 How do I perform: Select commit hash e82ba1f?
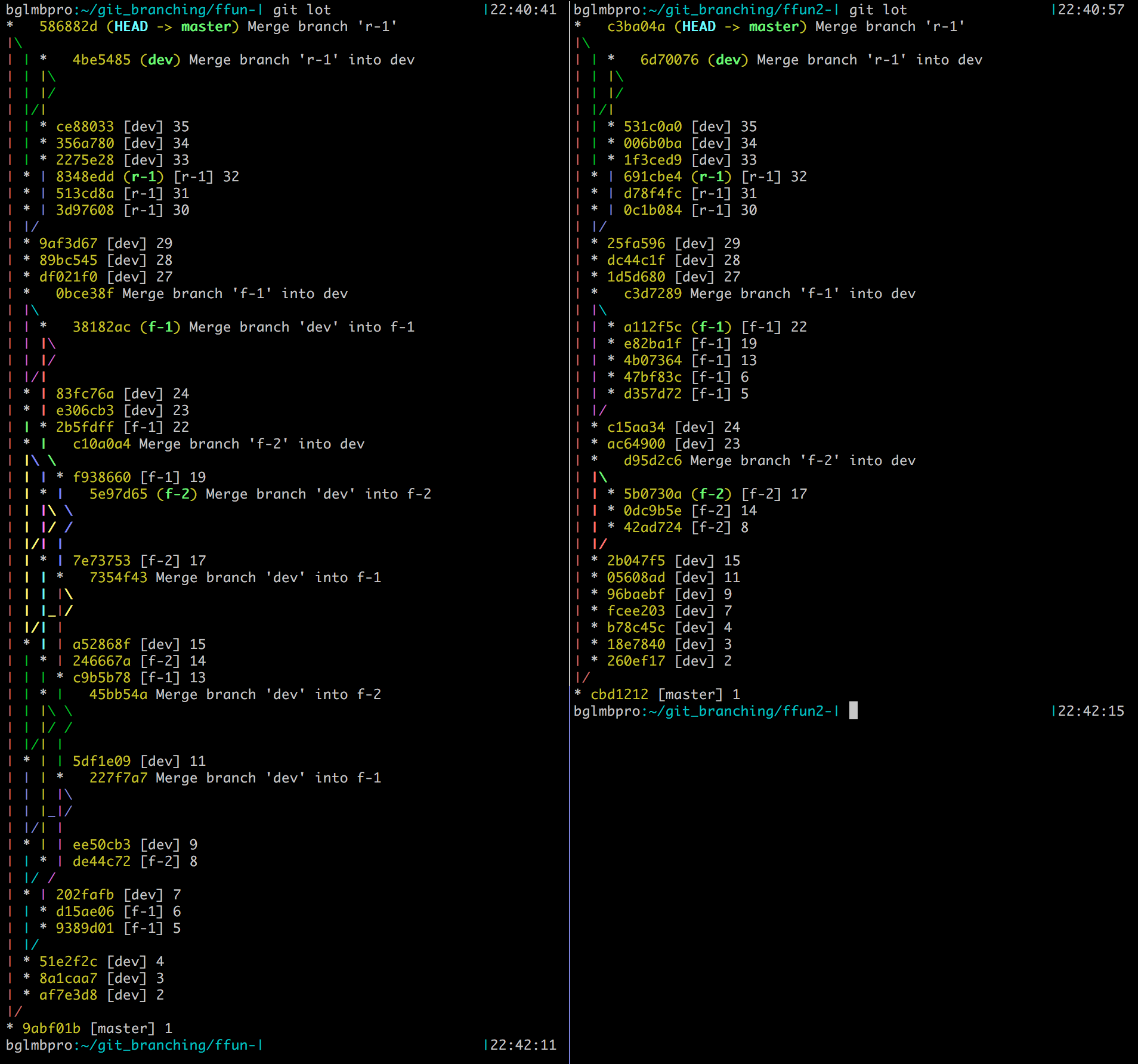[x=653, y=344]
